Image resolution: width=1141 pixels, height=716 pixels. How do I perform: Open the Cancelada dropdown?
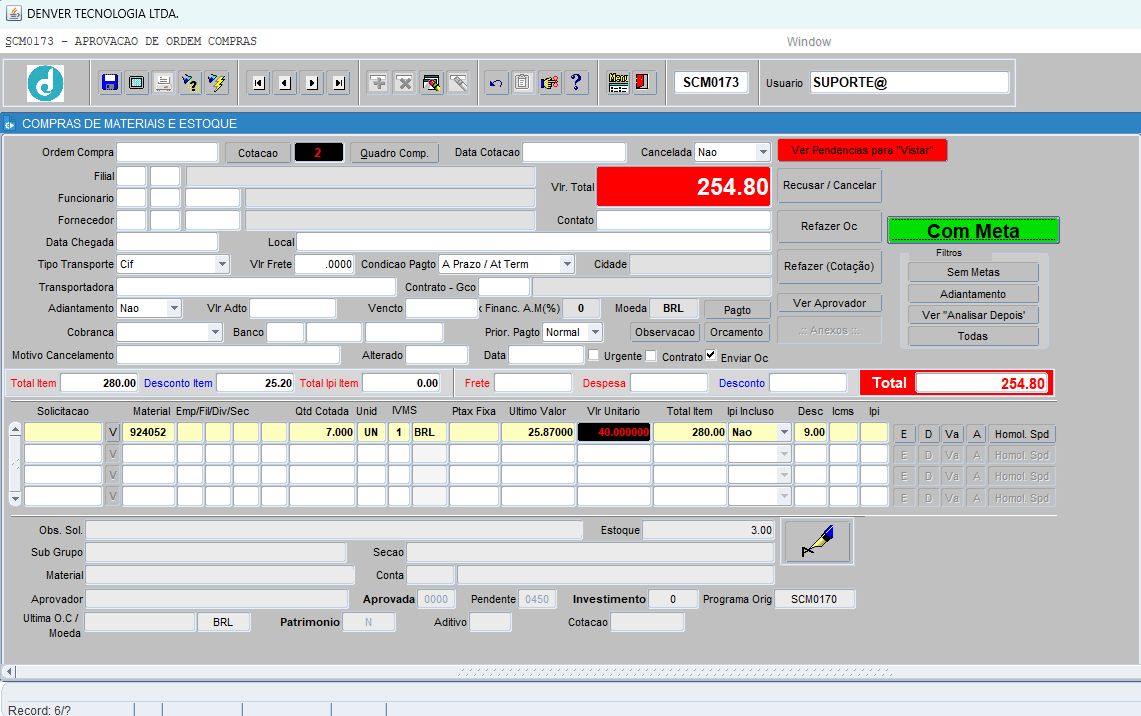[x=763, y=152]
